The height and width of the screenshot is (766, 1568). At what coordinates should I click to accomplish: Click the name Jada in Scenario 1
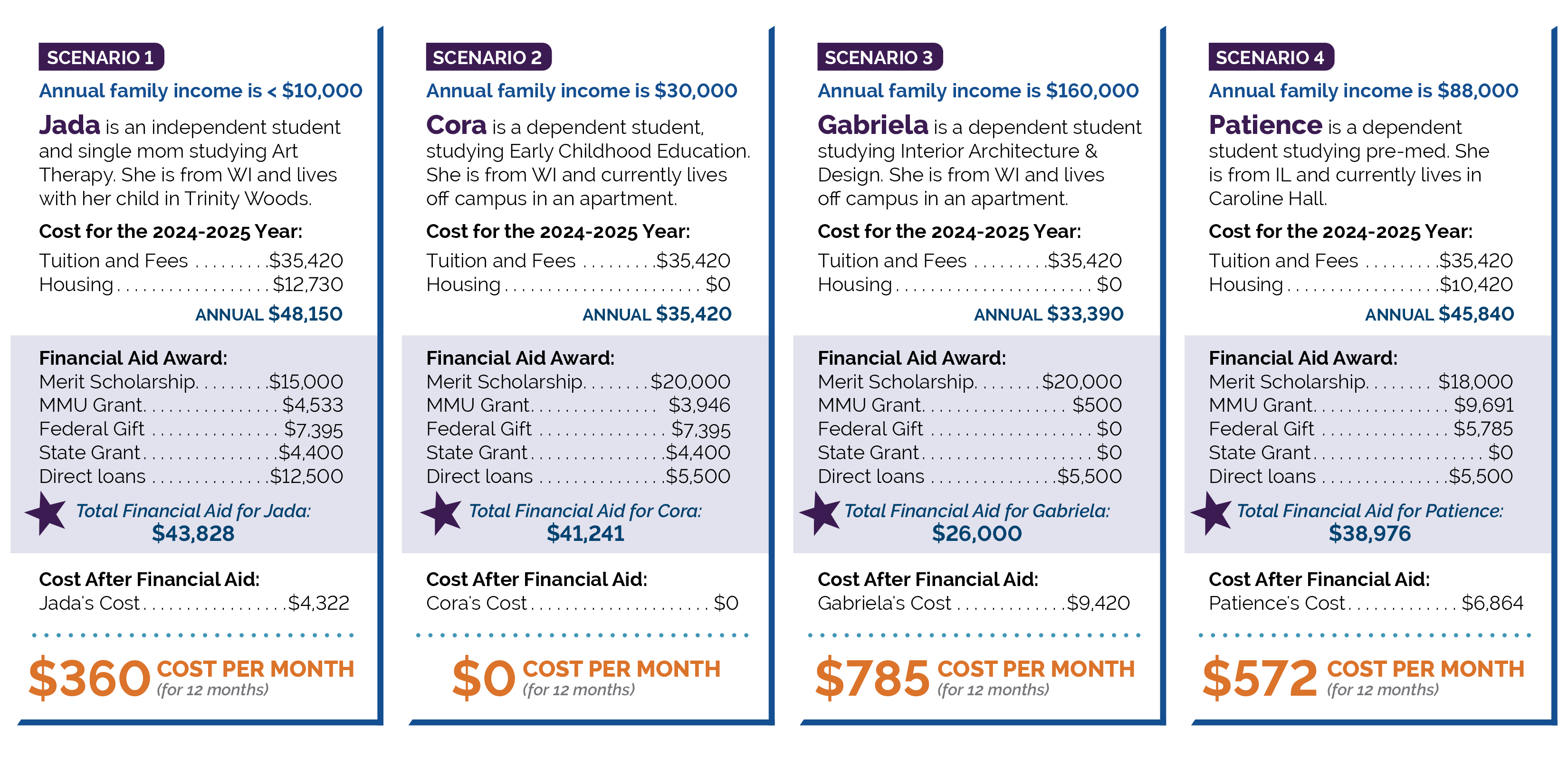coord(69,125)
